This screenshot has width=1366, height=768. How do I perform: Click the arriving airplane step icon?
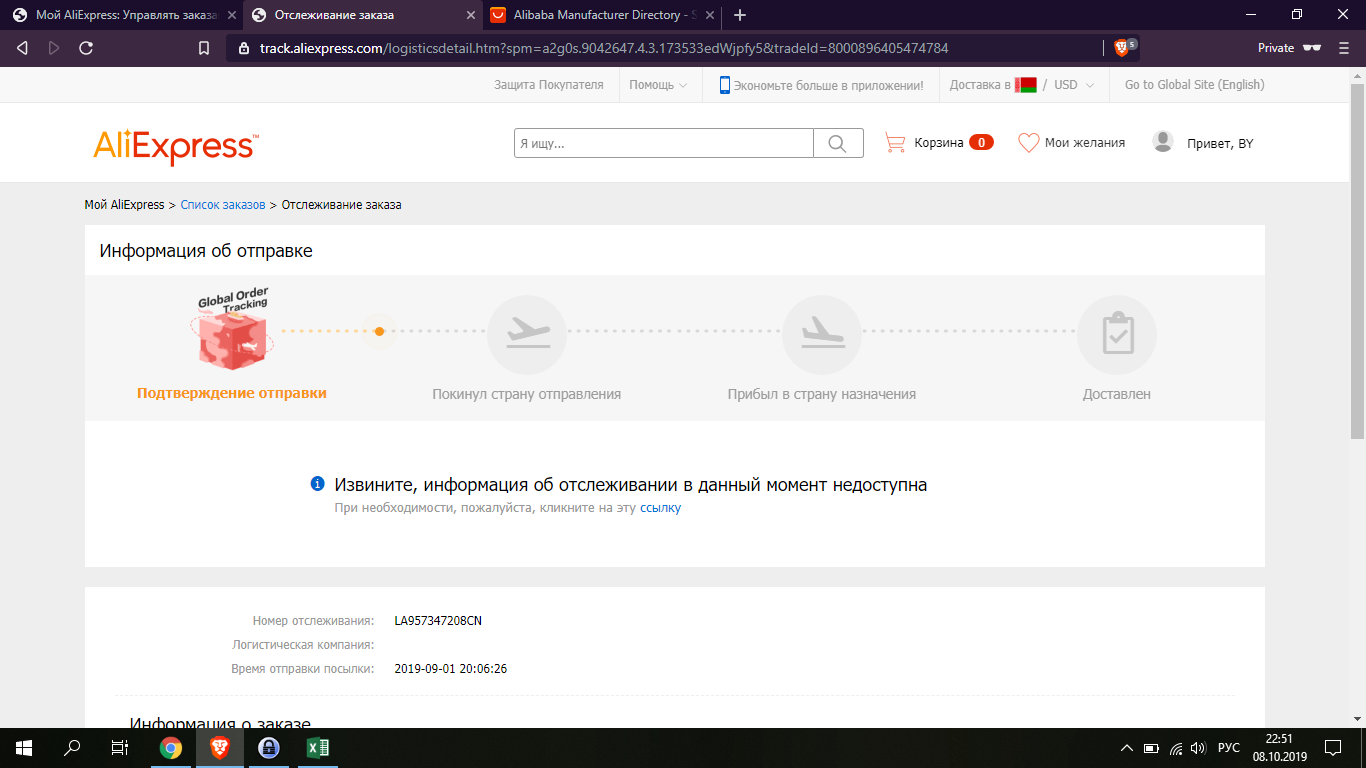[x=822, y=336]
